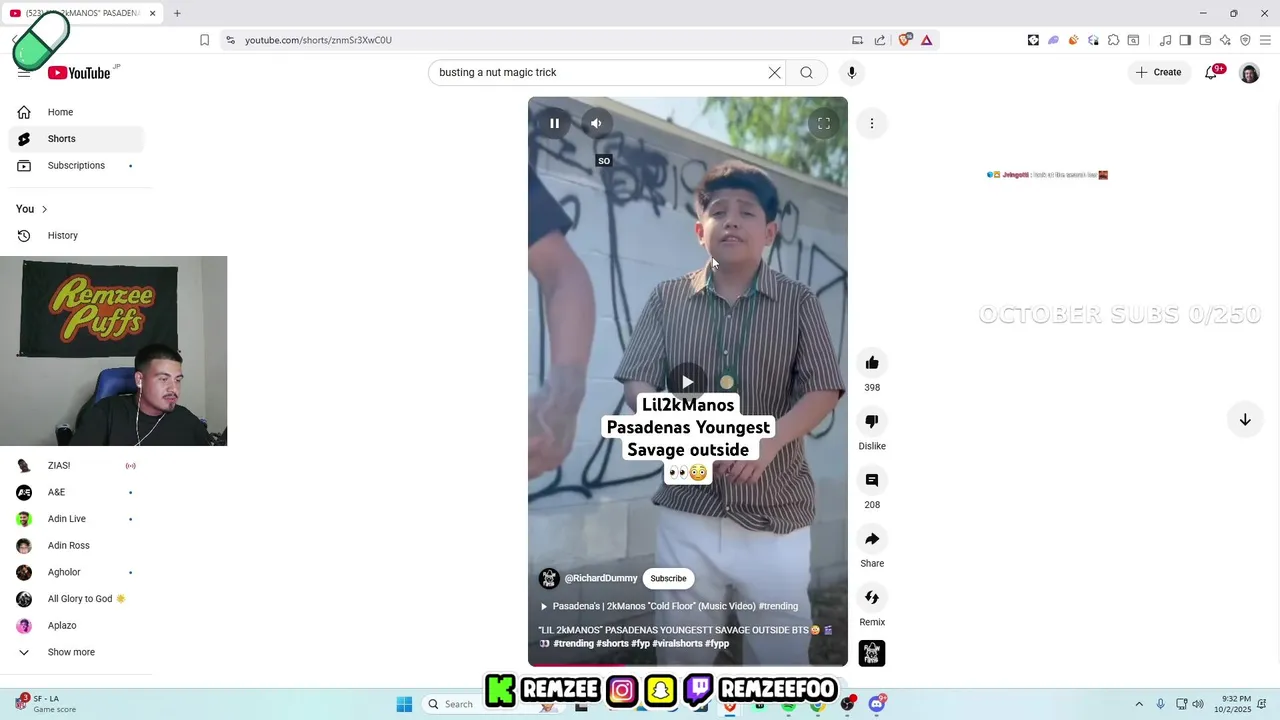Viewport: 1280px width, 720px height.
Task: Open the sound thumbnail below Remix
Action: [872, 653]
